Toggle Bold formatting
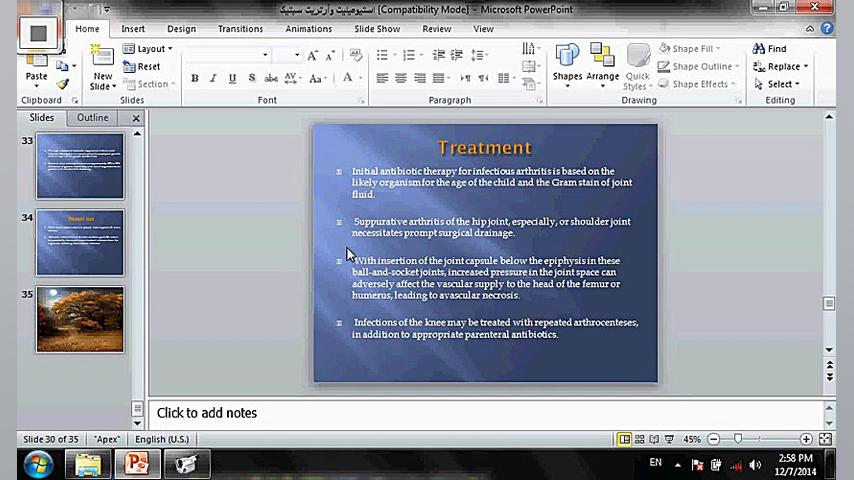The image size is (854, 480). coord(194,78)
